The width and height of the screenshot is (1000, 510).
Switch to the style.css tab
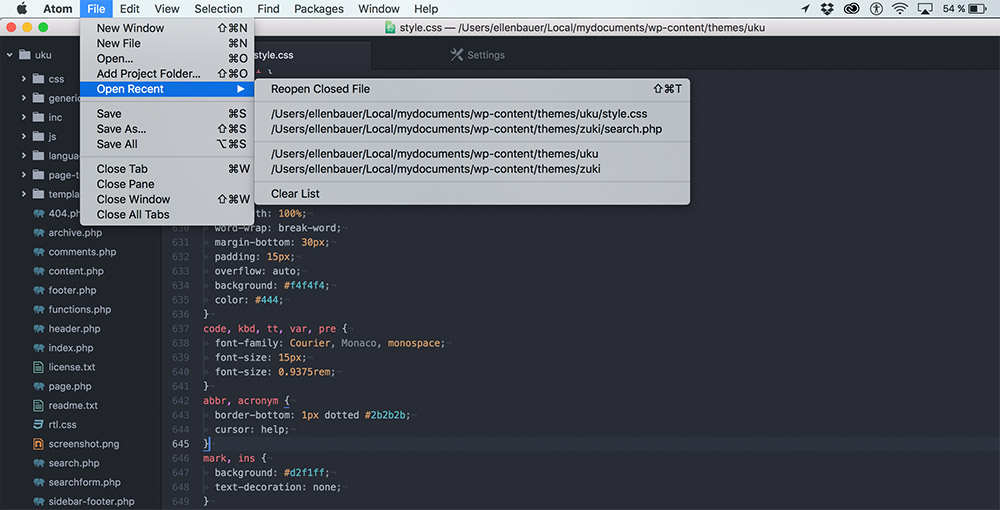click(273, 55)
